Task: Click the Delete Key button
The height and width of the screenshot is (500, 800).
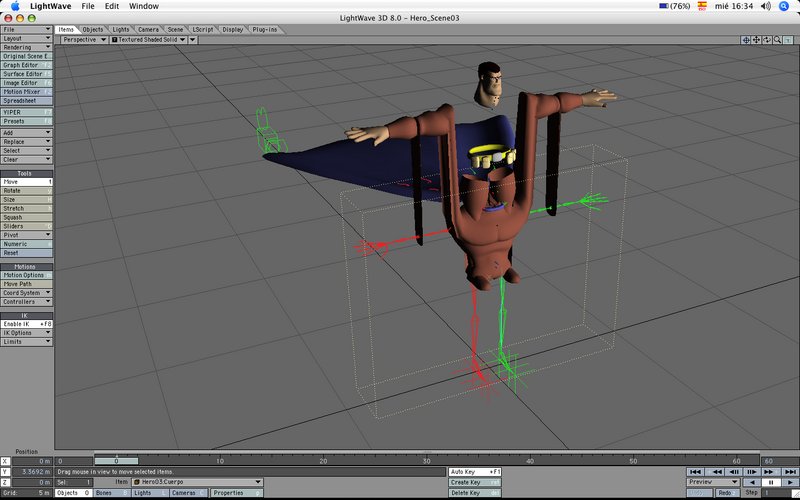Action: (475, 493)
